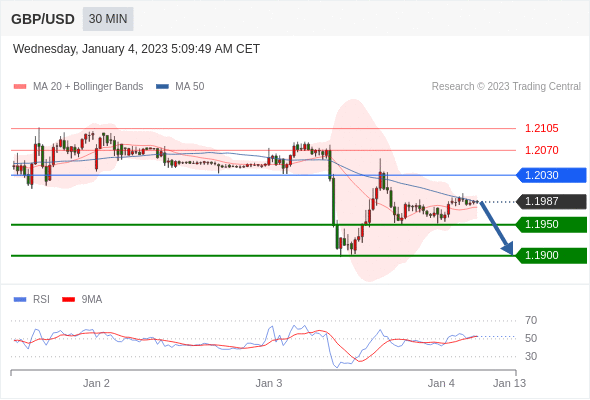This screenshot has width=590, height=400.
Task: Click the RSI 50 axis value
Action: pos(531,338)
